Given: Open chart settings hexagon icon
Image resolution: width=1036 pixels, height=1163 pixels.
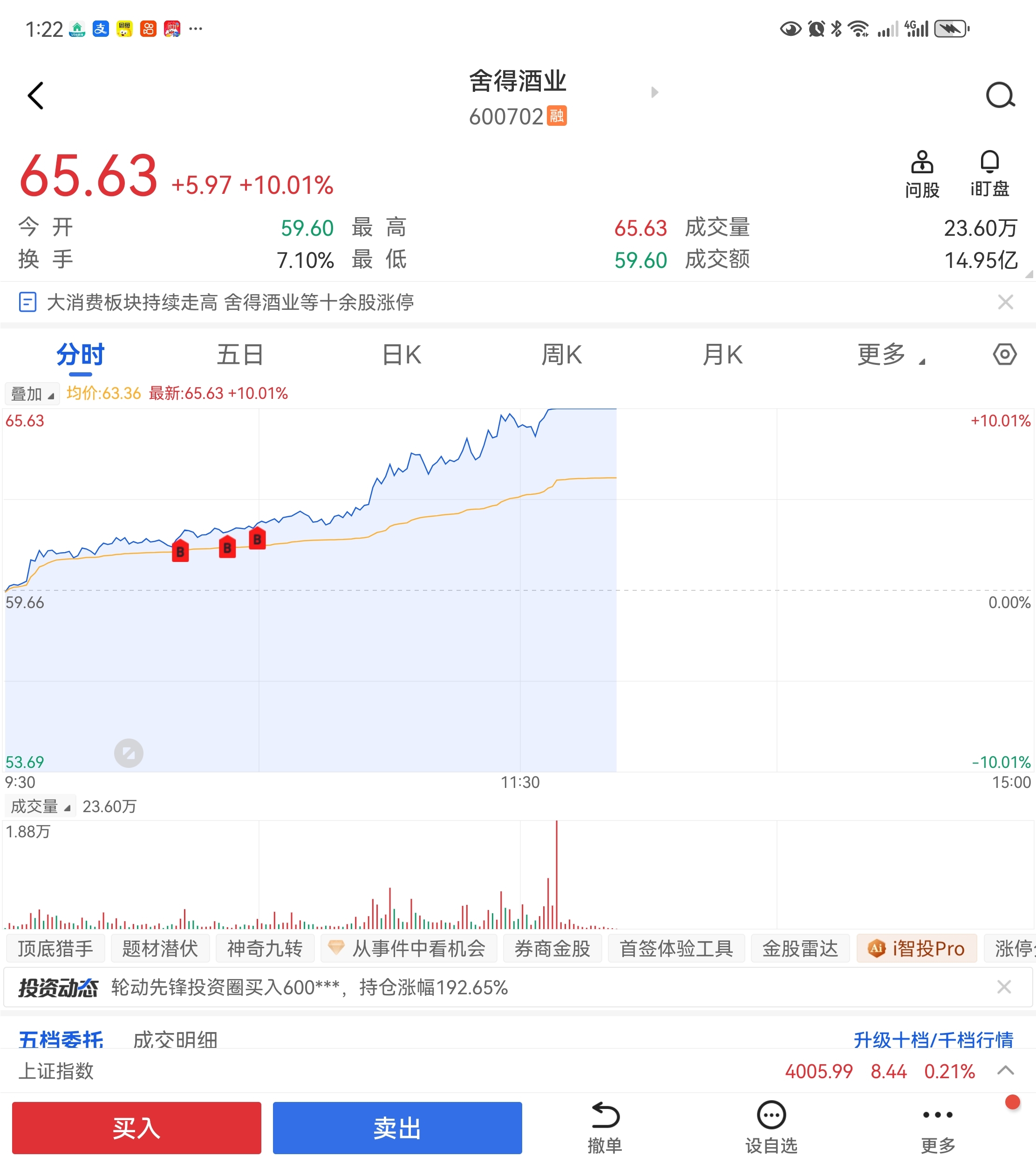Looking at the screenshot, I should coord(1005,355).
